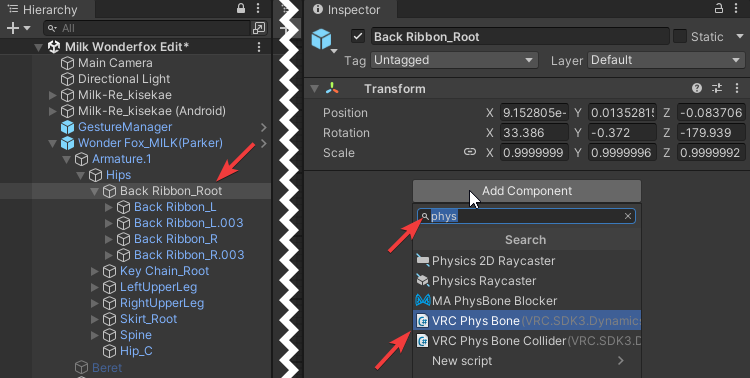Click the search-by-type icon beside Hierarchy search

[259, 28]
